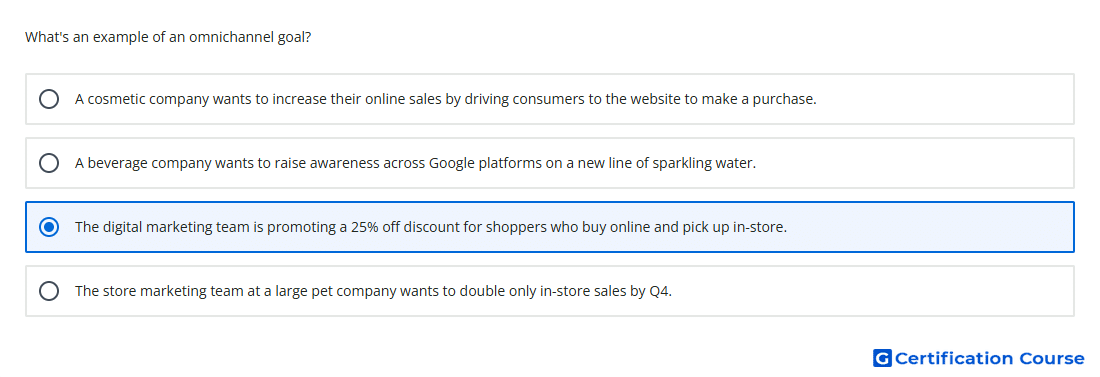Select the pet company radio button
This screenshot has width=1100, height=377.
coord(49,291)
